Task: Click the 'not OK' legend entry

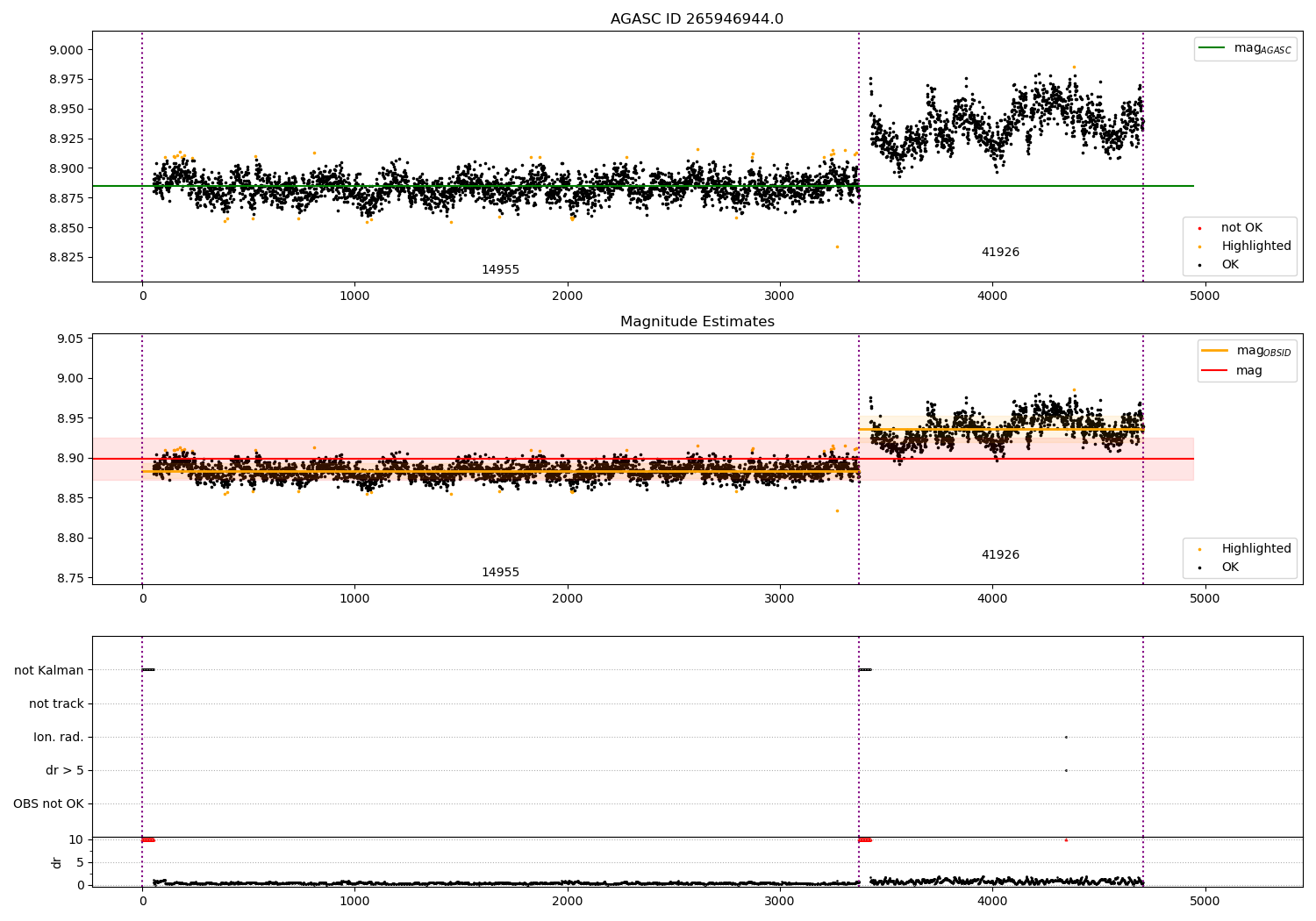Action: 1241,228
